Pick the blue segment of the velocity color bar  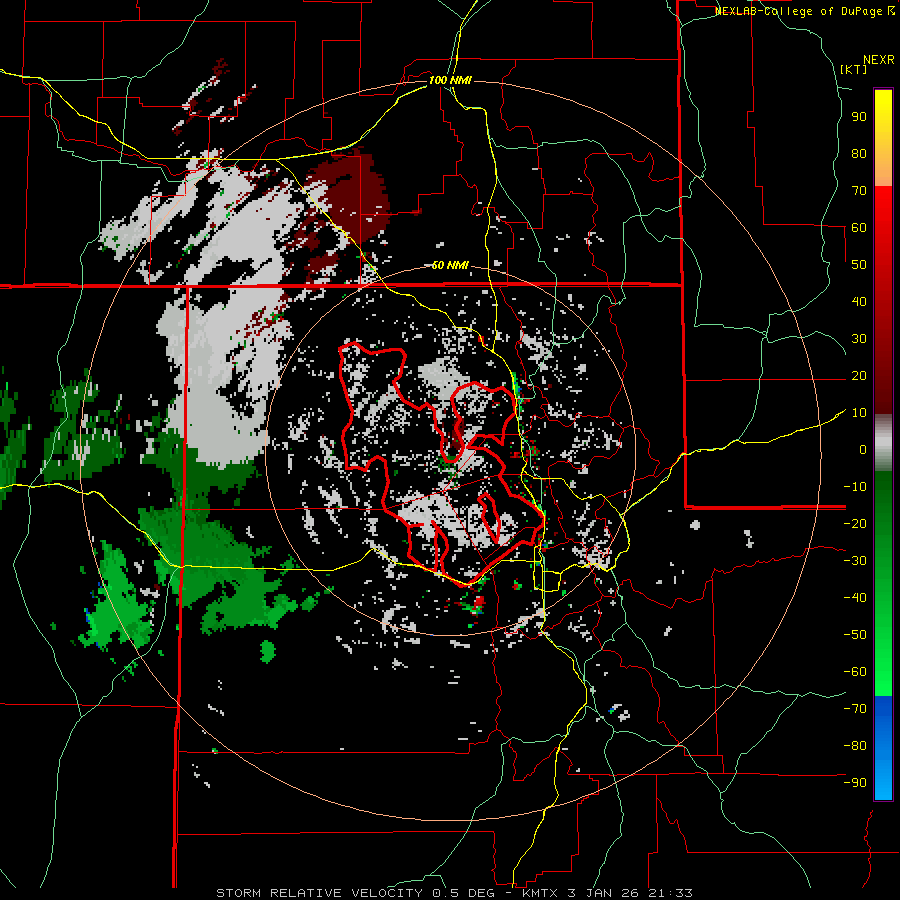(x=883, y=747)
